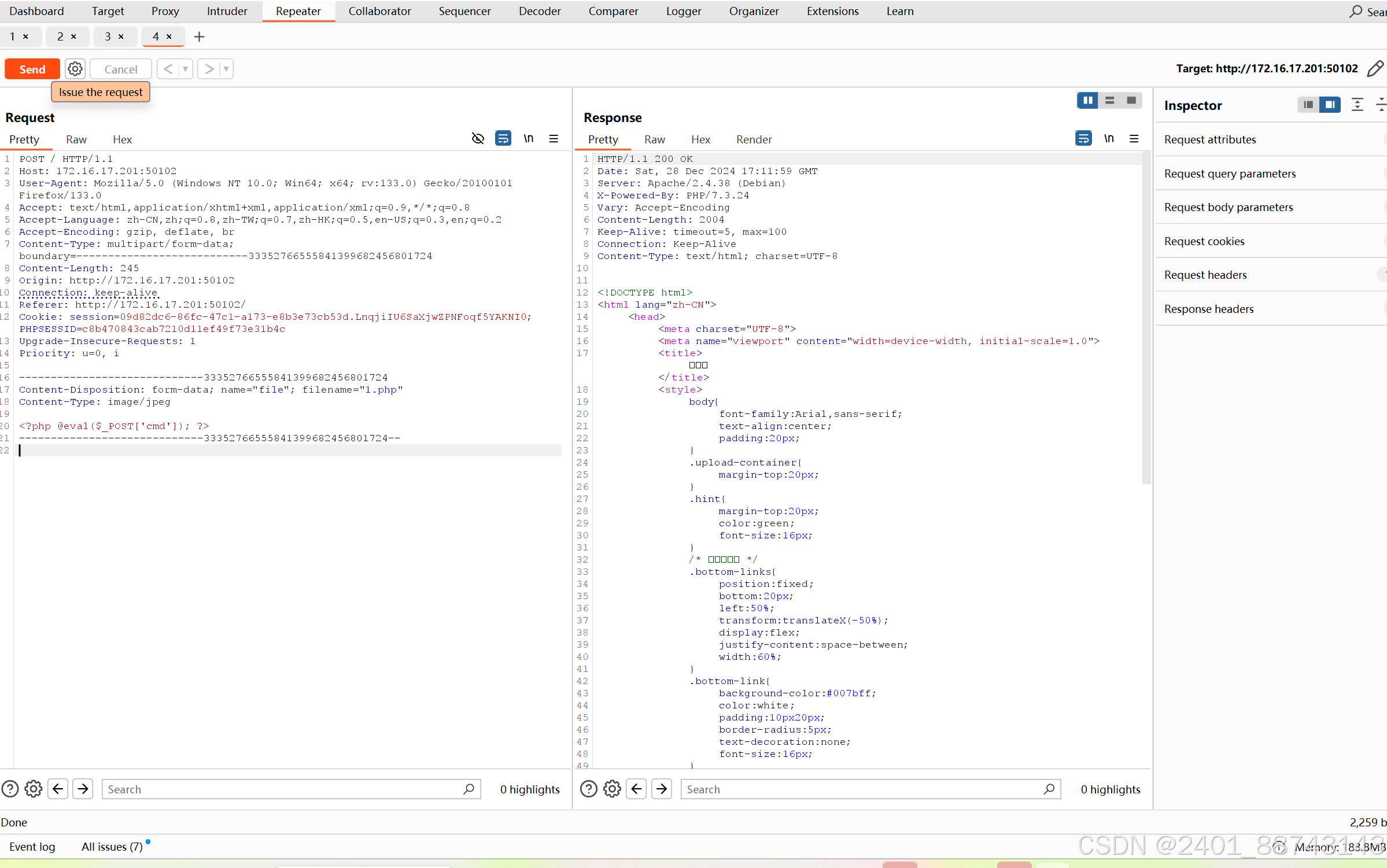Toggle show newline characters in Response
1387x868 pixels.
(x=1108, y=139)
